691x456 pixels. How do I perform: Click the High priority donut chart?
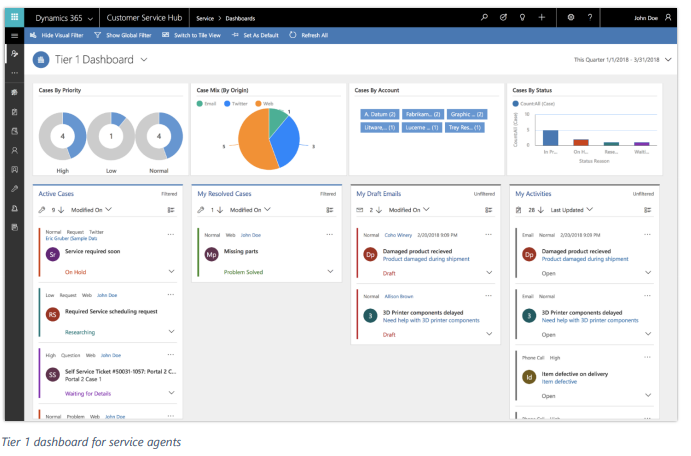point(63,136)
